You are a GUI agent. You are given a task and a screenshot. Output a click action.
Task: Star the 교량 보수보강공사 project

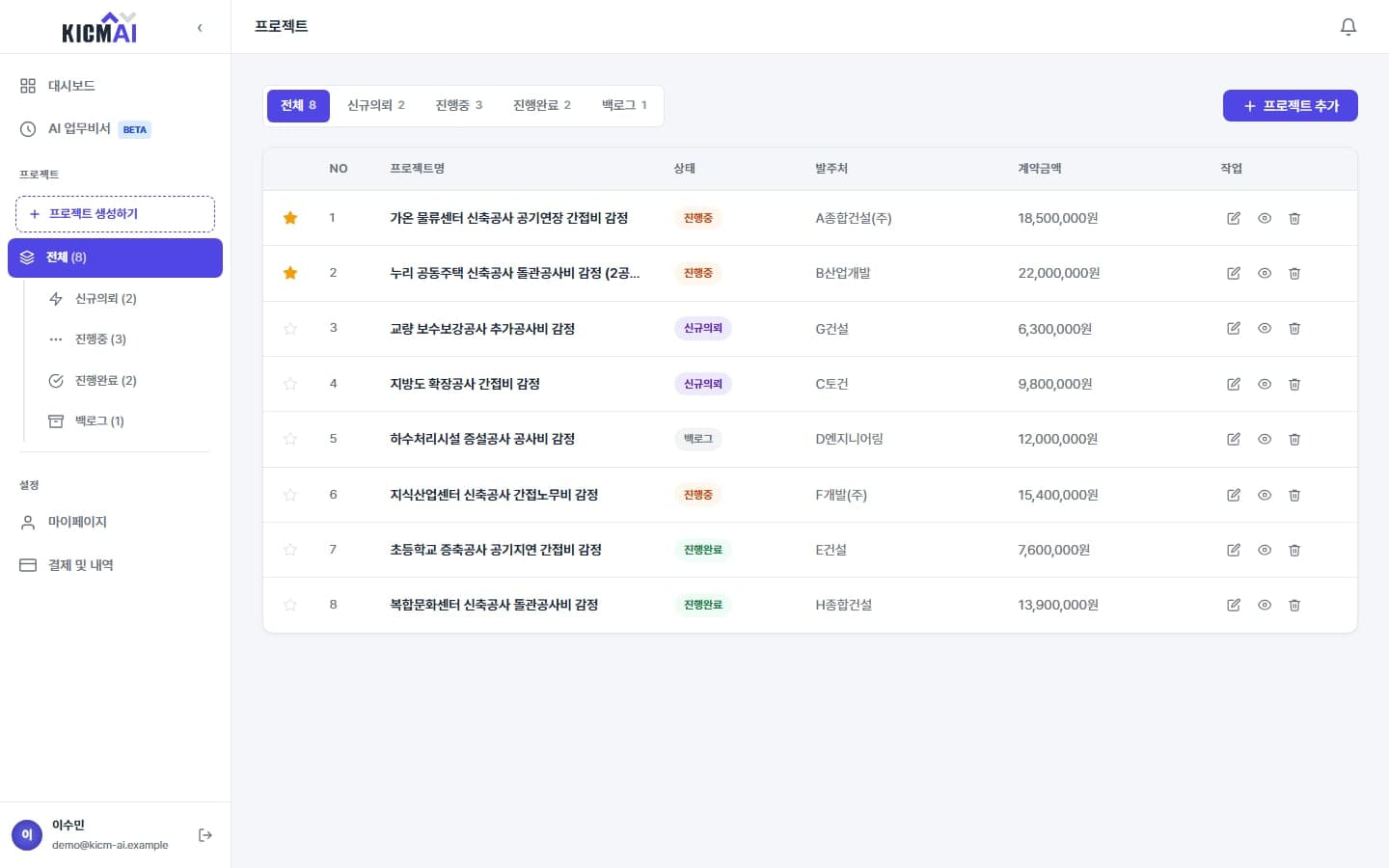click(x=290, y=328)
